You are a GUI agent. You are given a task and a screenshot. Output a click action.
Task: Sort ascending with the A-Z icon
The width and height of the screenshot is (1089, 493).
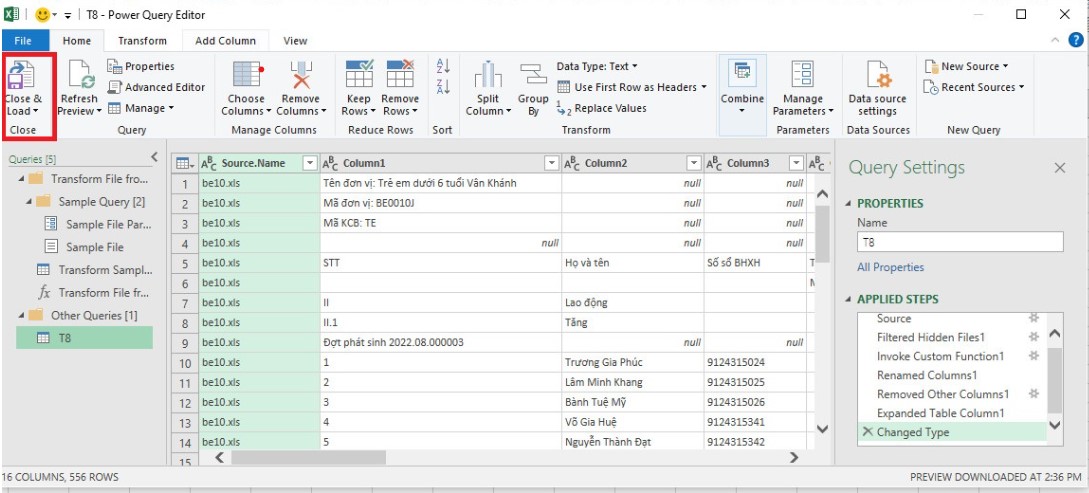tap(443, 66)
